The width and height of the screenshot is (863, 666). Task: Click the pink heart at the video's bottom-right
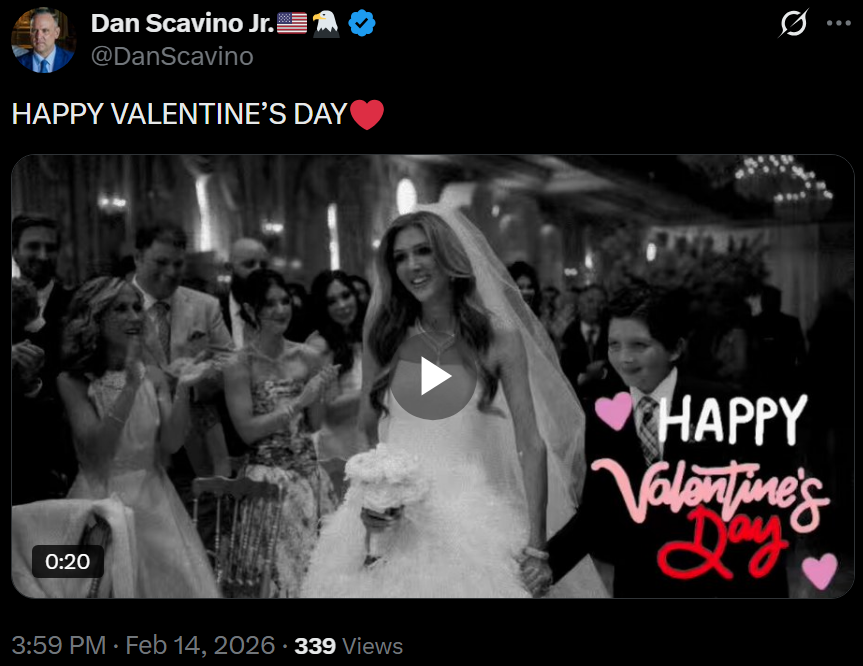(820, 570)
